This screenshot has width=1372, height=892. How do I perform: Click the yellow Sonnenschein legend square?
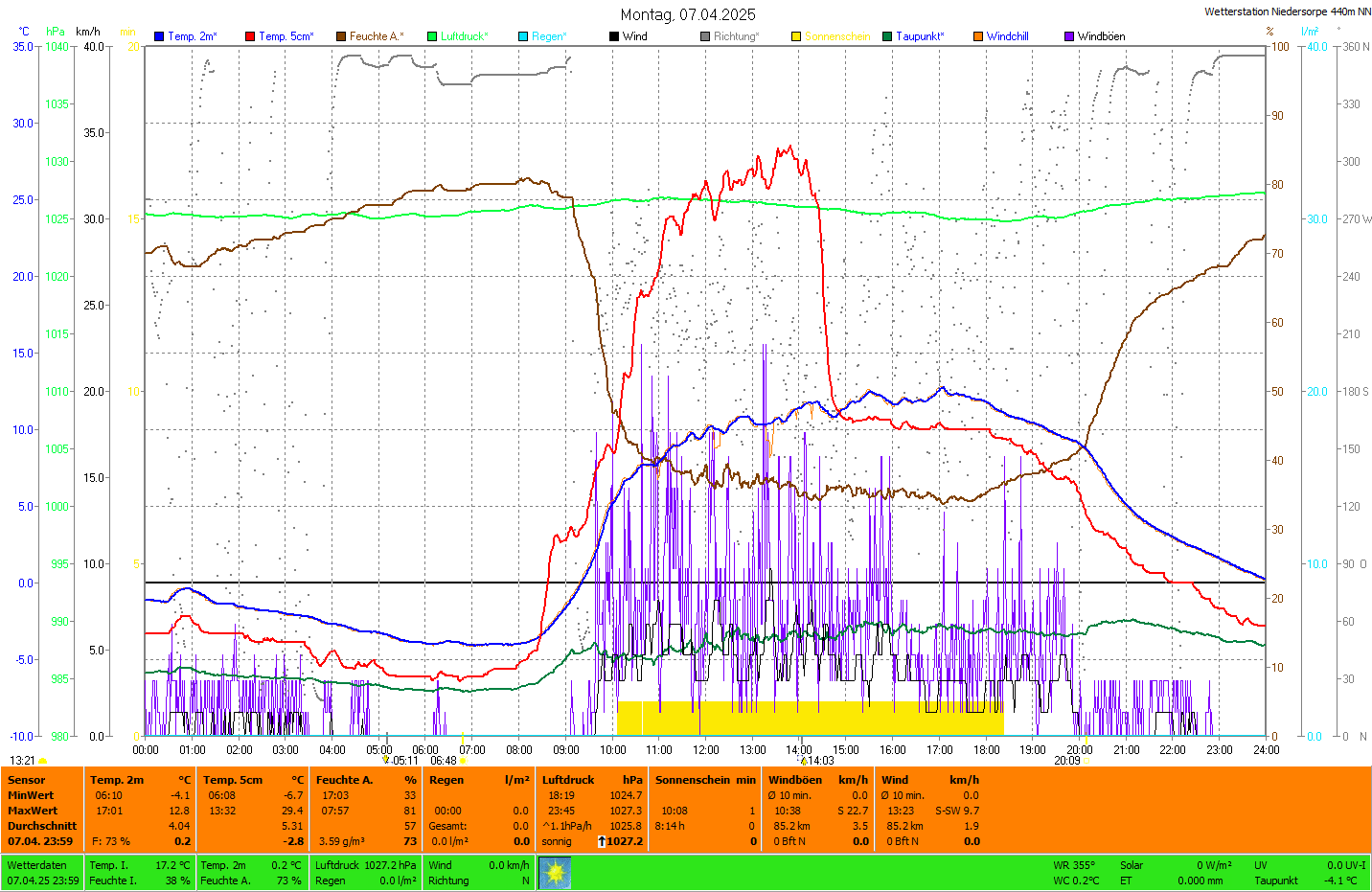[796, 36]
